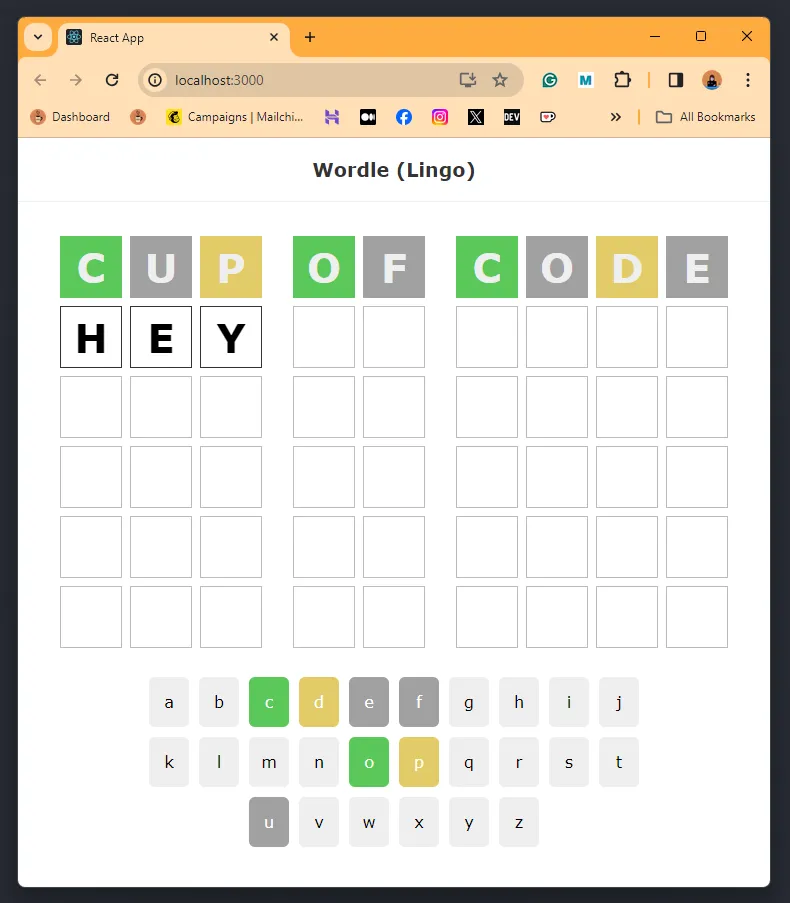Open the Campaigns Mailchimp bookmark
This screenshot has height=903, width=790.
(x=235, y=117)
